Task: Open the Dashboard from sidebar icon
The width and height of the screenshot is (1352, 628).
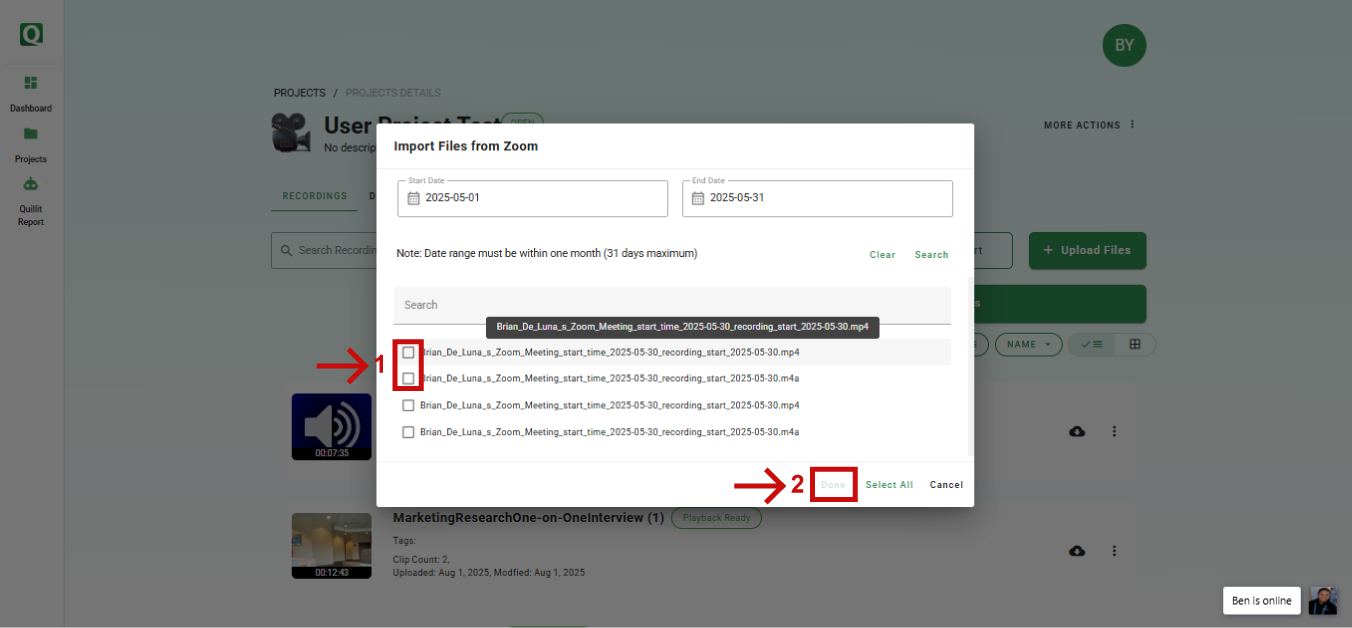Action: click(x=31, y=83)
